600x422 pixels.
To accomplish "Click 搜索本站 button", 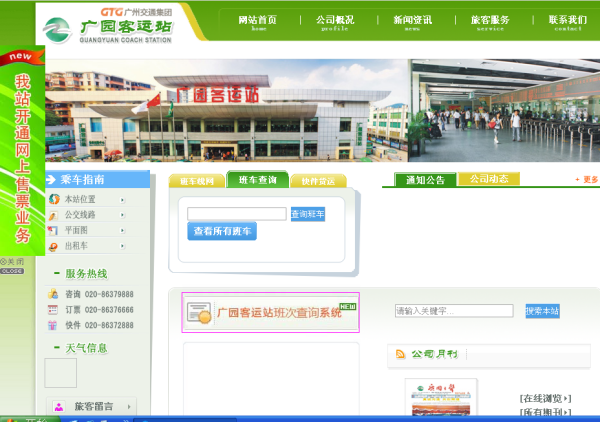I will 542,311.
